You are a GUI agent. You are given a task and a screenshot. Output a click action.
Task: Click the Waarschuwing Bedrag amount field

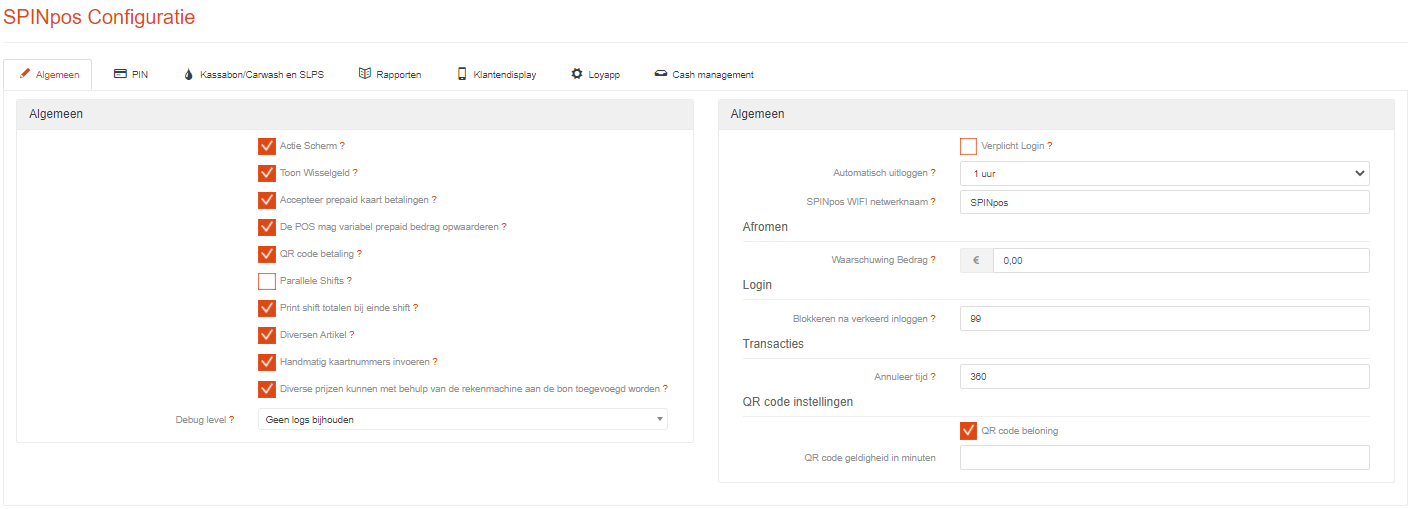click(1181, 260)
